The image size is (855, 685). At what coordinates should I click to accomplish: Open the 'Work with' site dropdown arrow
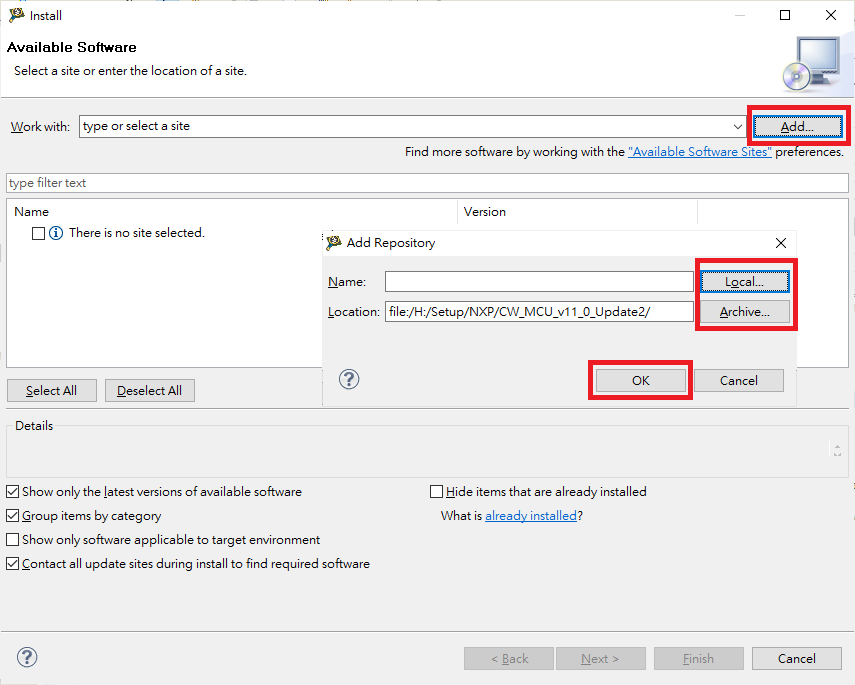[x=738, y=127]
